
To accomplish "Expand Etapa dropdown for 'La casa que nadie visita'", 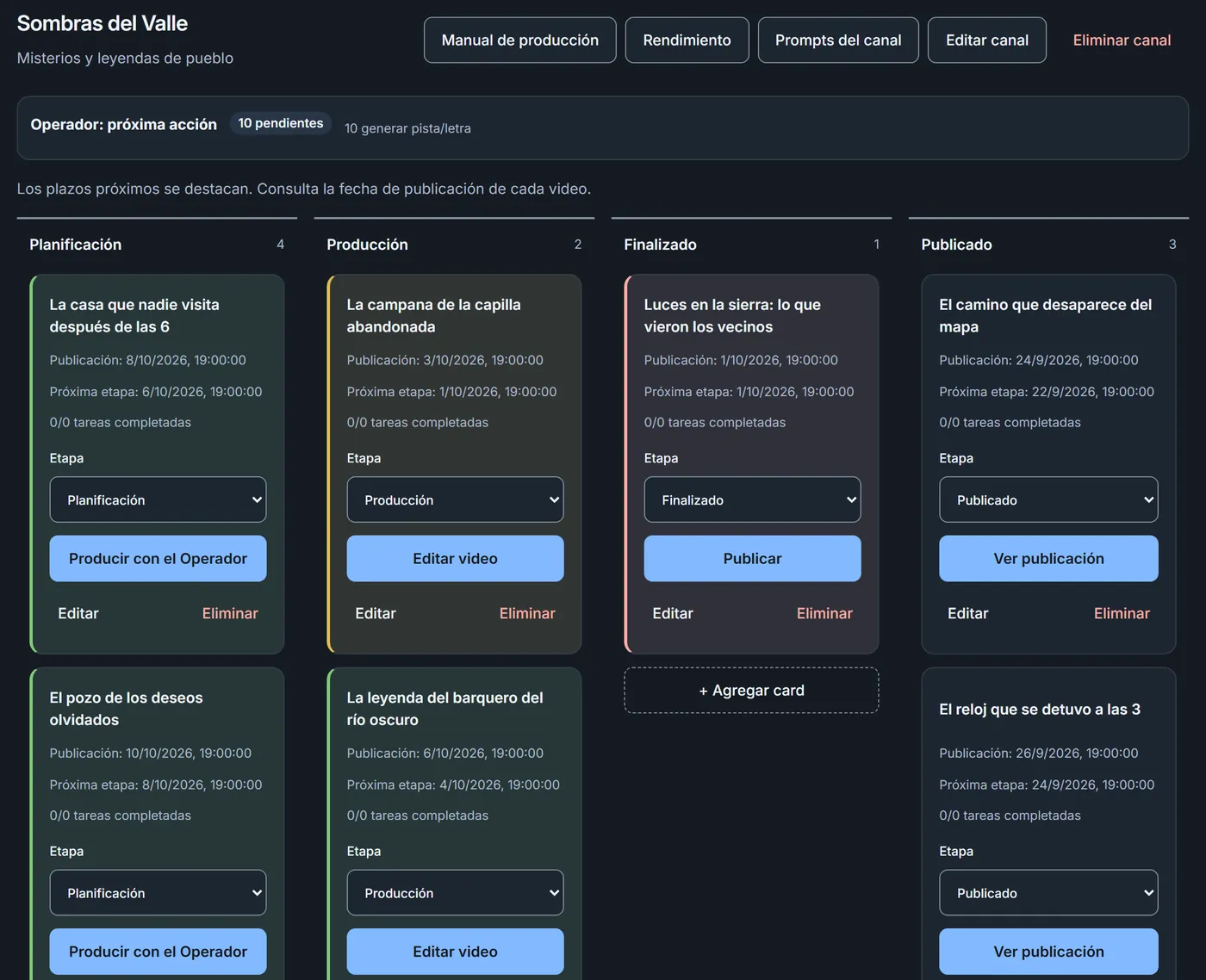I will tap(158, 499).
